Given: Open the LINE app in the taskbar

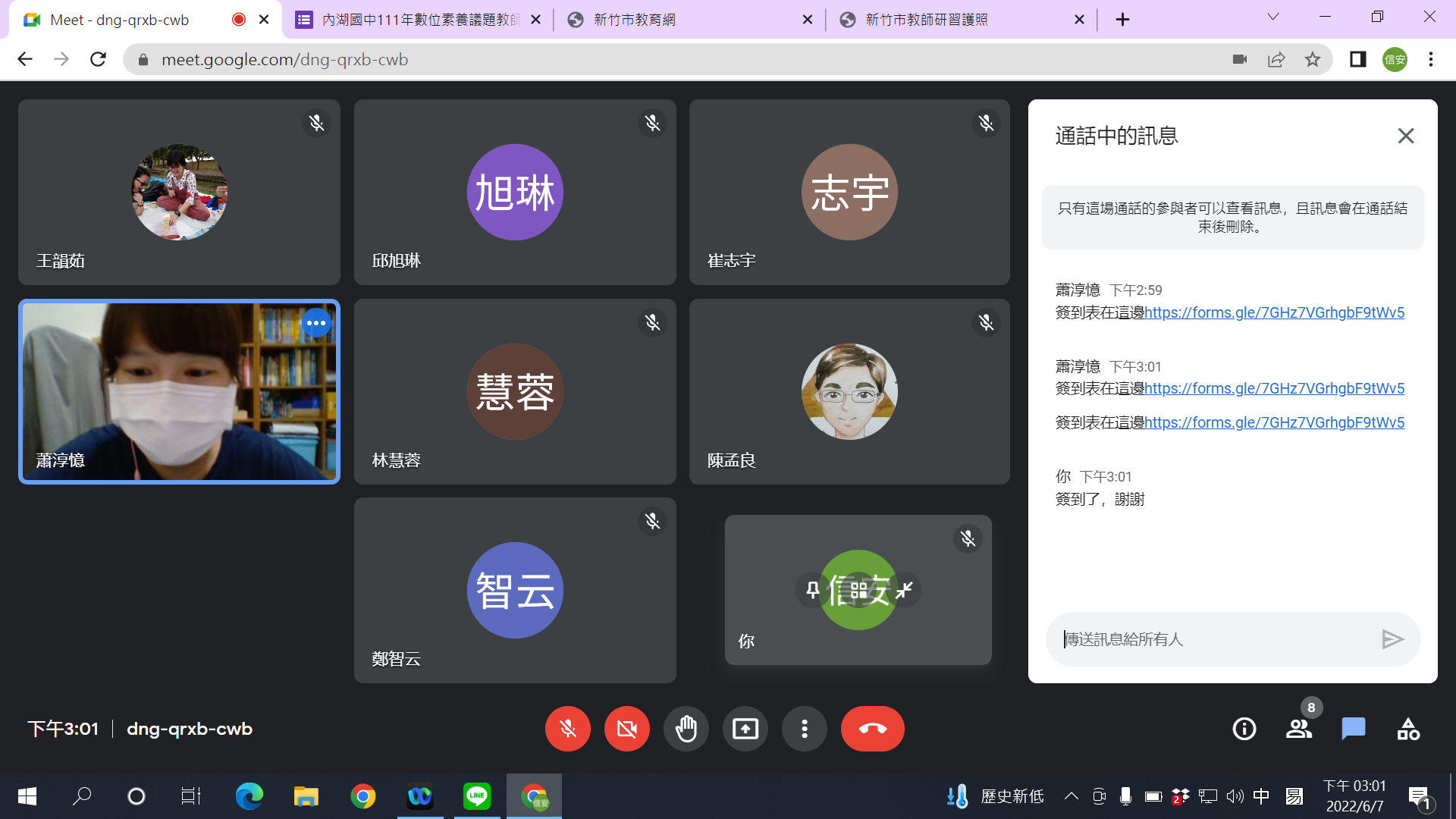Looking at the screenshot, I should (476, 796).
